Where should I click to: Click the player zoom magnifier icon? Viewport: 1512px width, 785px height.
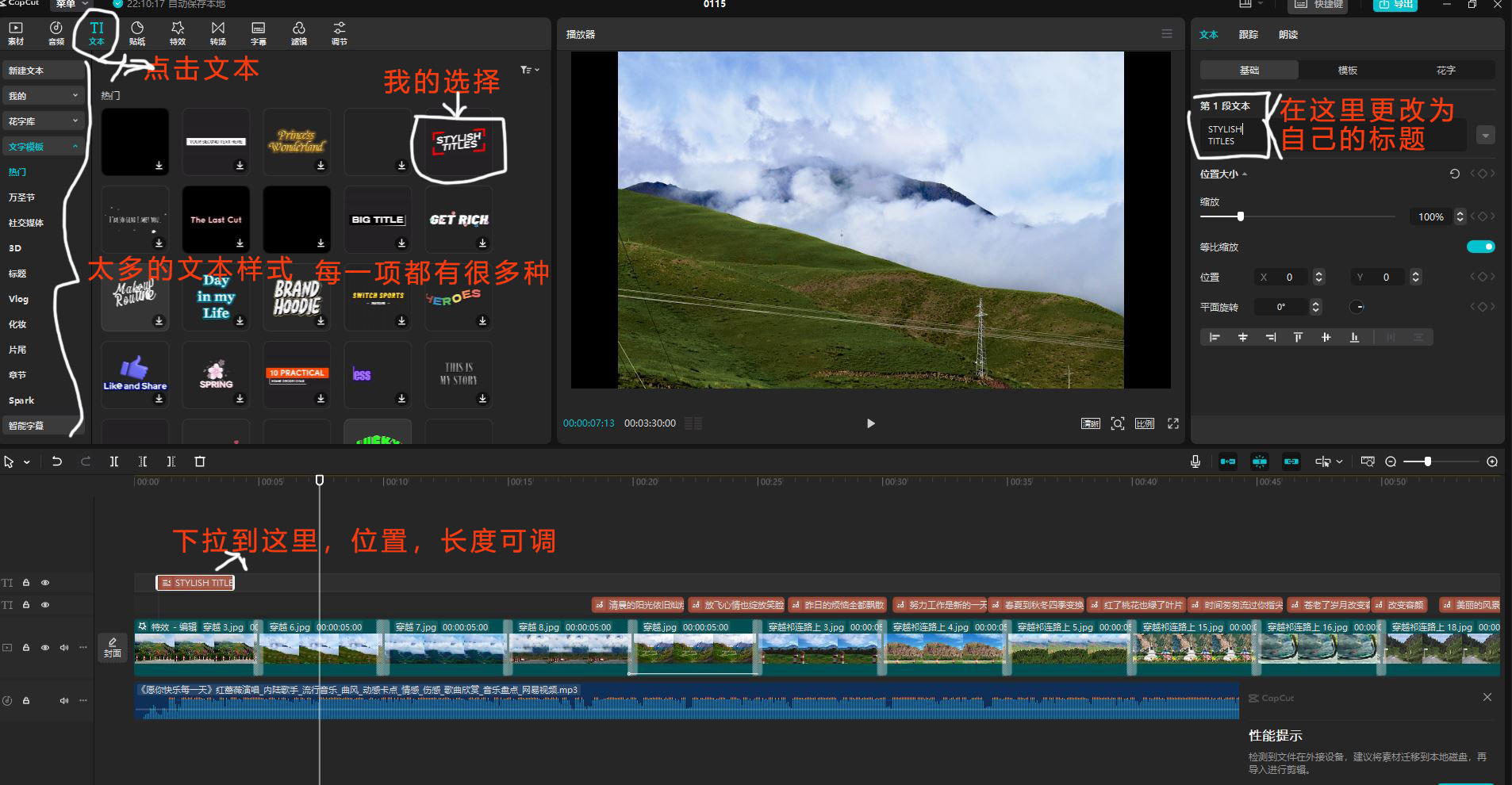tap(1118, 423)
